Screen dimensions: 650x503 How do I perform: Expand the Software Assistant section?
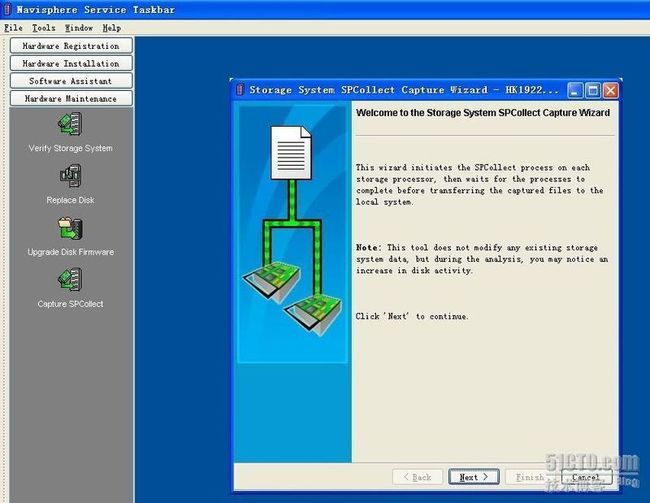pos(71,81)
